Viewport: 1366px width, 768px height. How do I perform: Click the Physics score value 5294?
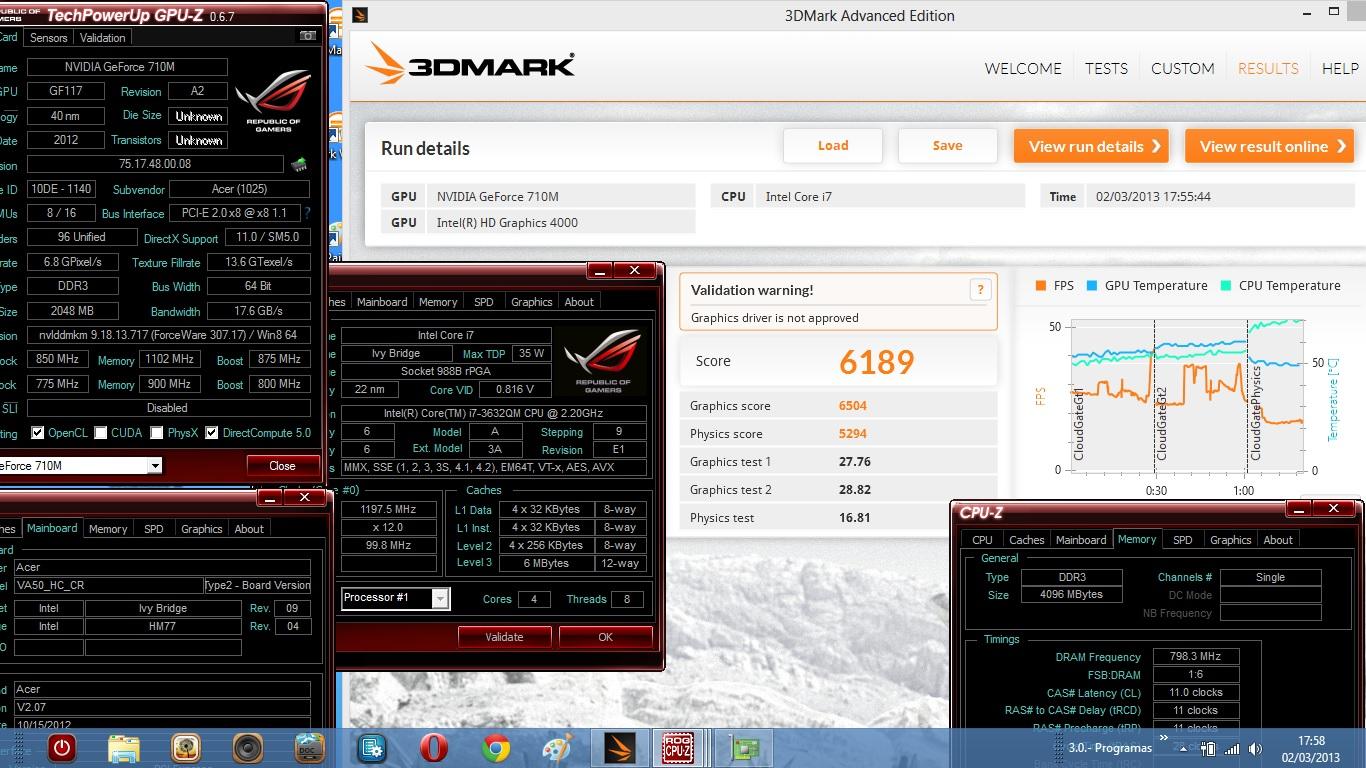pos(853,434)
